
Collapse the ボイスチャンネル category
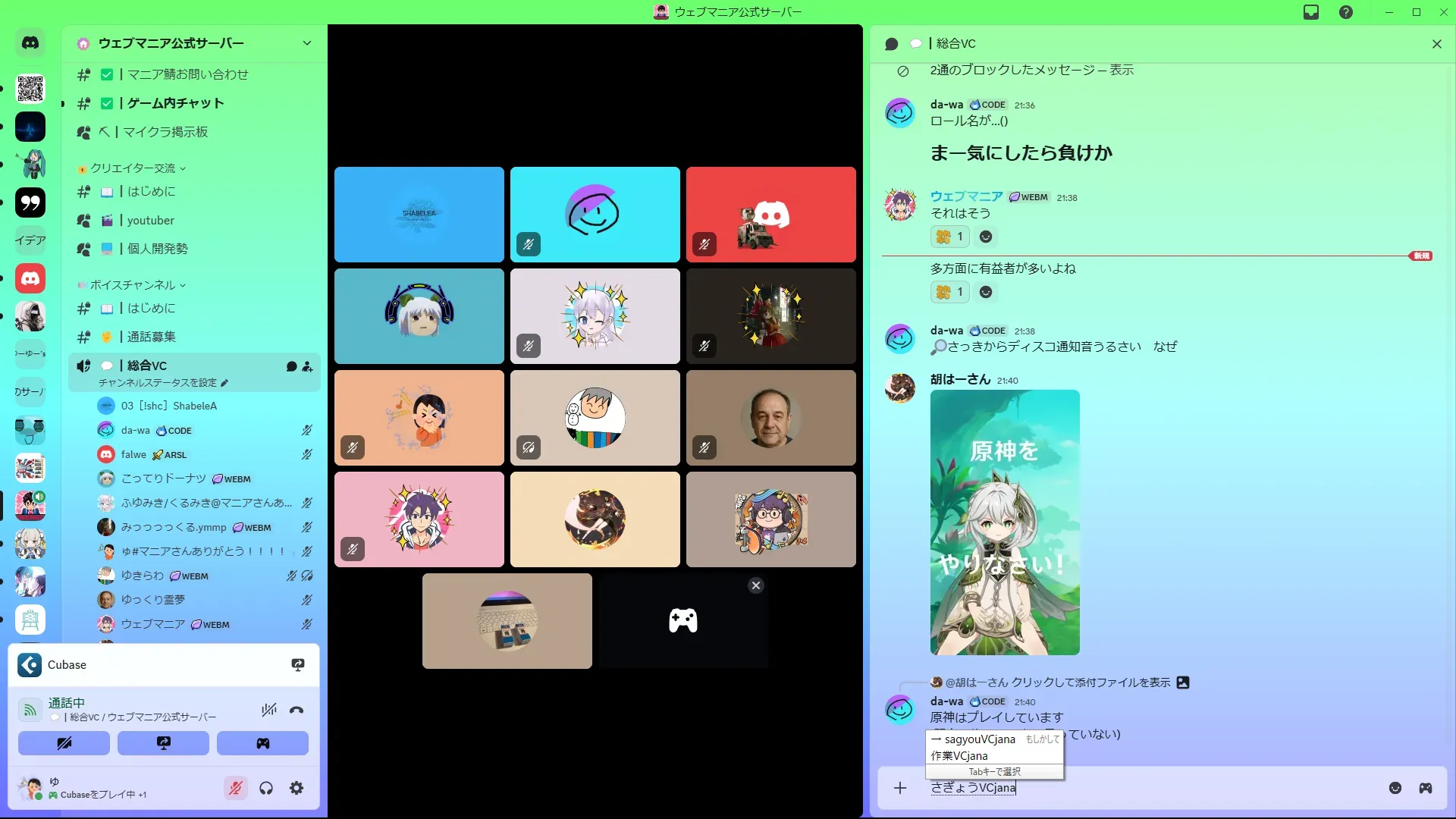coord(133,285)
